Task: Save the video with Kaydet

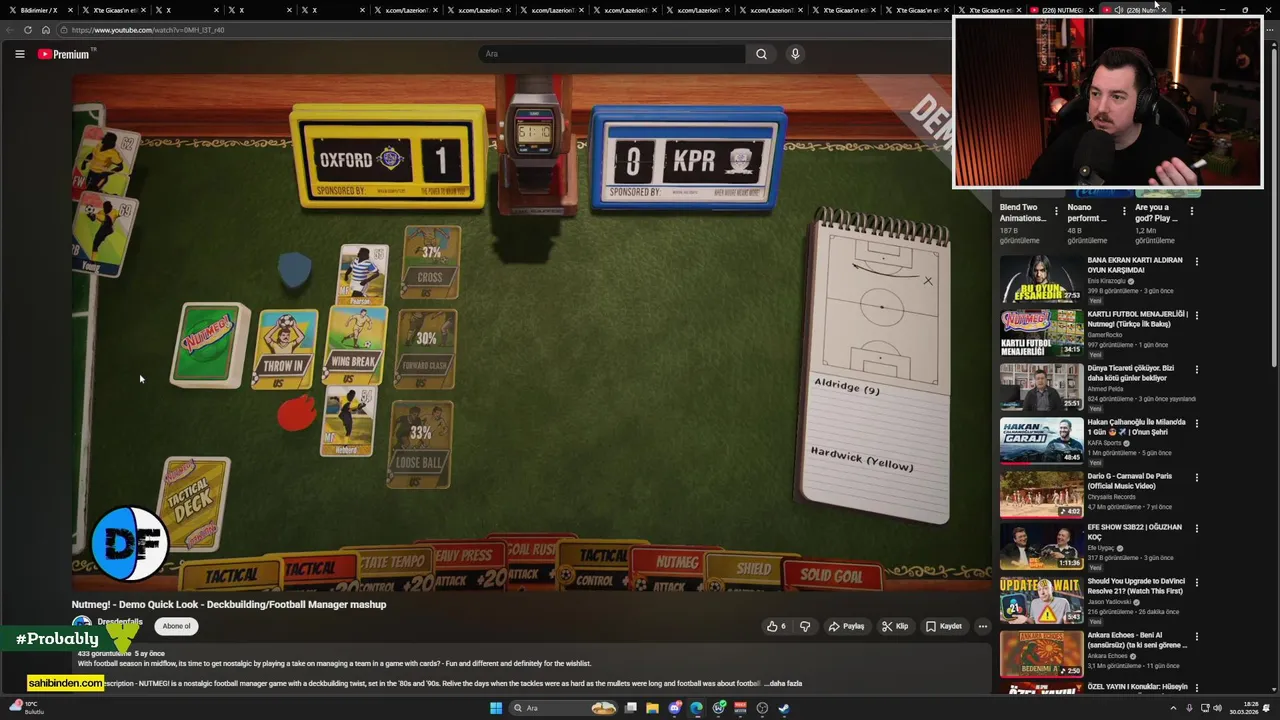Action: (943, 627)
